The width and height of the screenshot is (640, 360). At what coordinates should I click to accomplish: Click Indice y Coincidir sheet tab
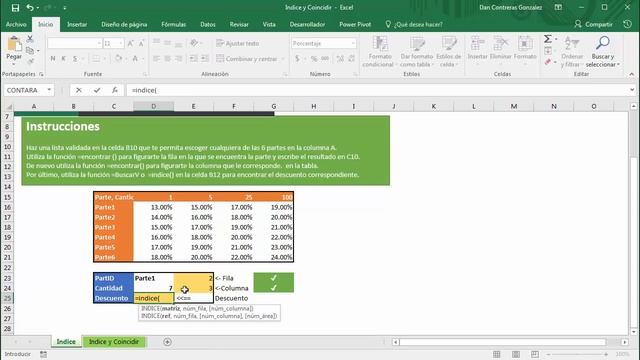point(114,342)
